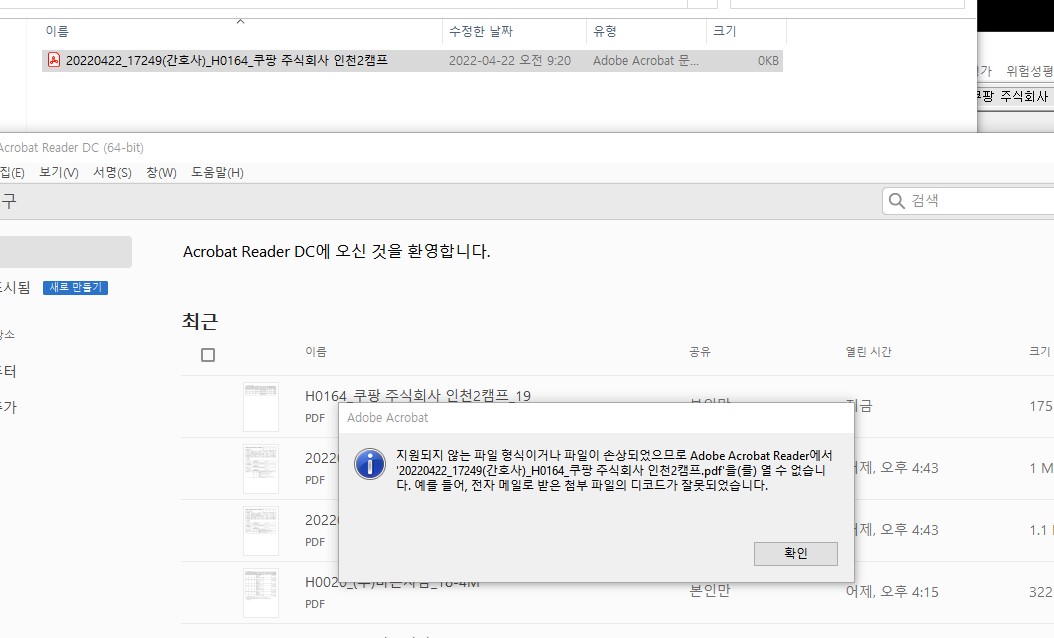Open the 보기(V) menu

tap(58, 173)
